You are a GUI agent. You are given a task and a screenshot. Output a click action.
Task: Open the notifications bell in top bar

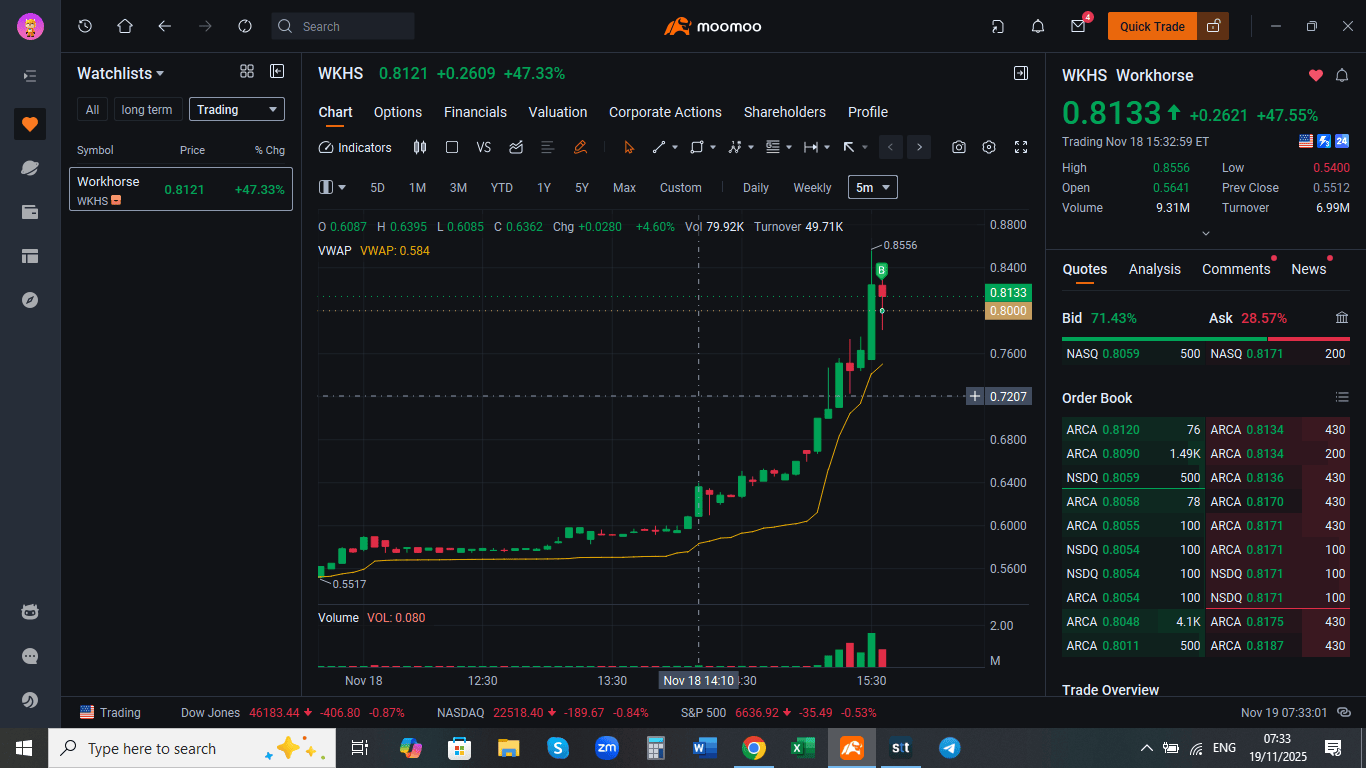click(1038, 27)
